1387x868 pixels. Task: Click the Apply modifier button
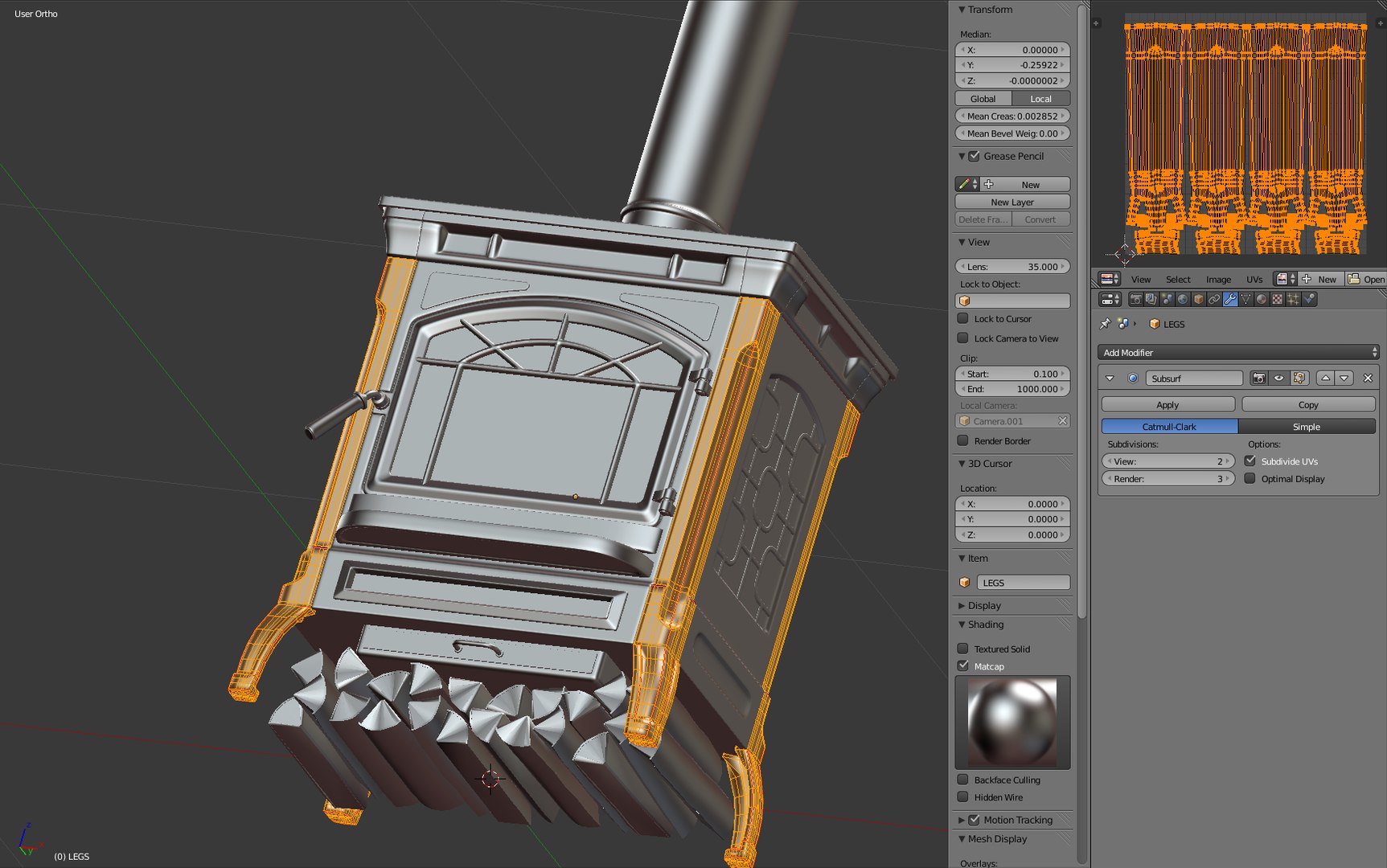[x=1167, y=404]
